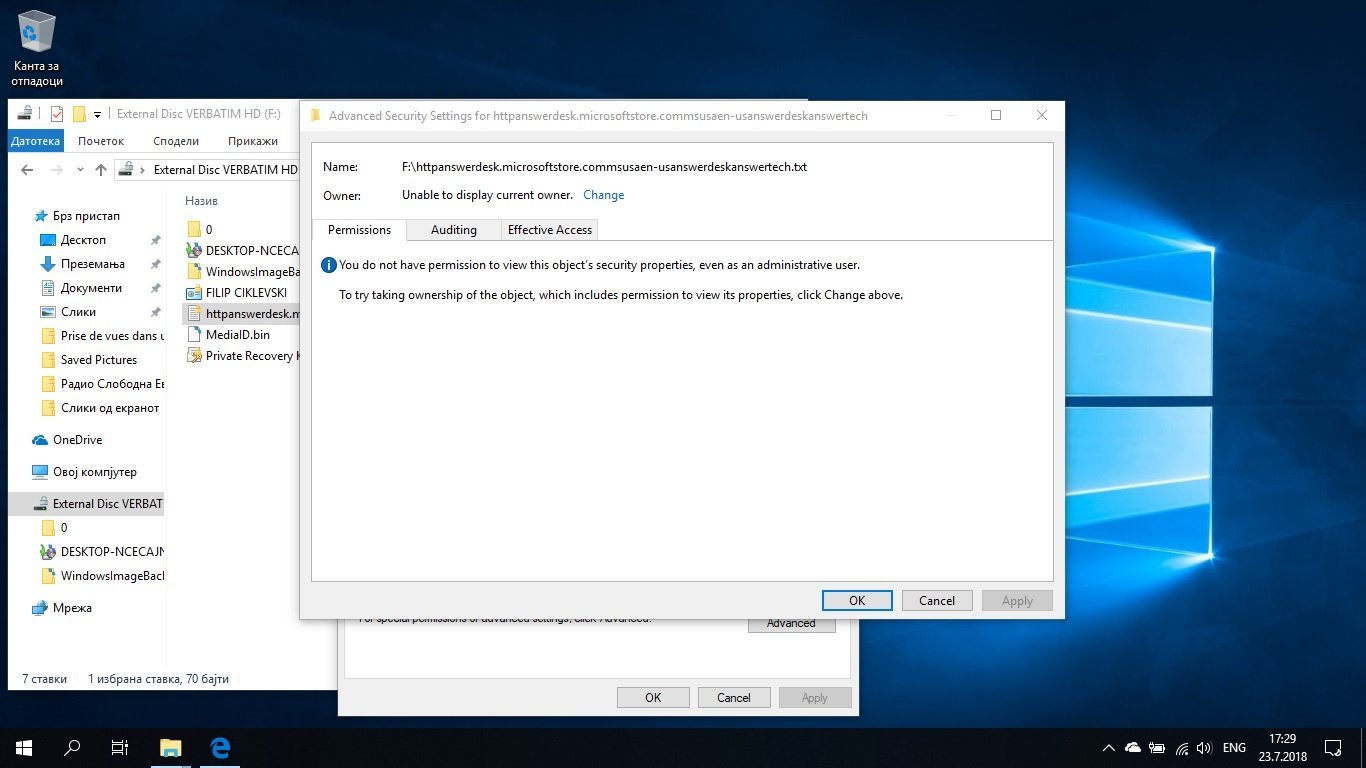The width and height of the screenshot is (1366, 768).
Task: Open the Saved Pictures folder shortcut
Action: pyautogui.click(x=89, y=360)
